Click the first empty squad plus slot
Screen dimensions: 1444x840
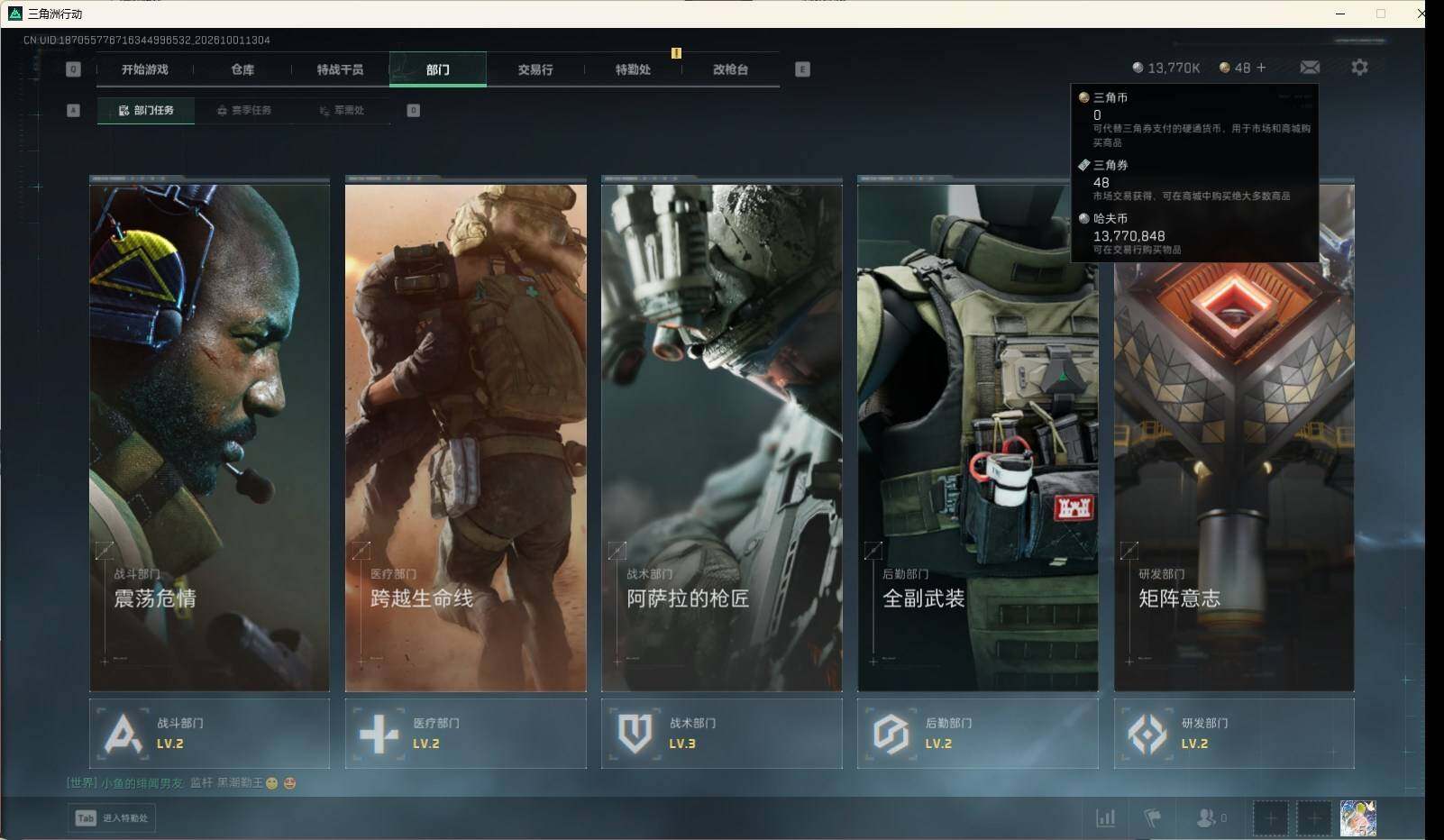pos(1271,818)
